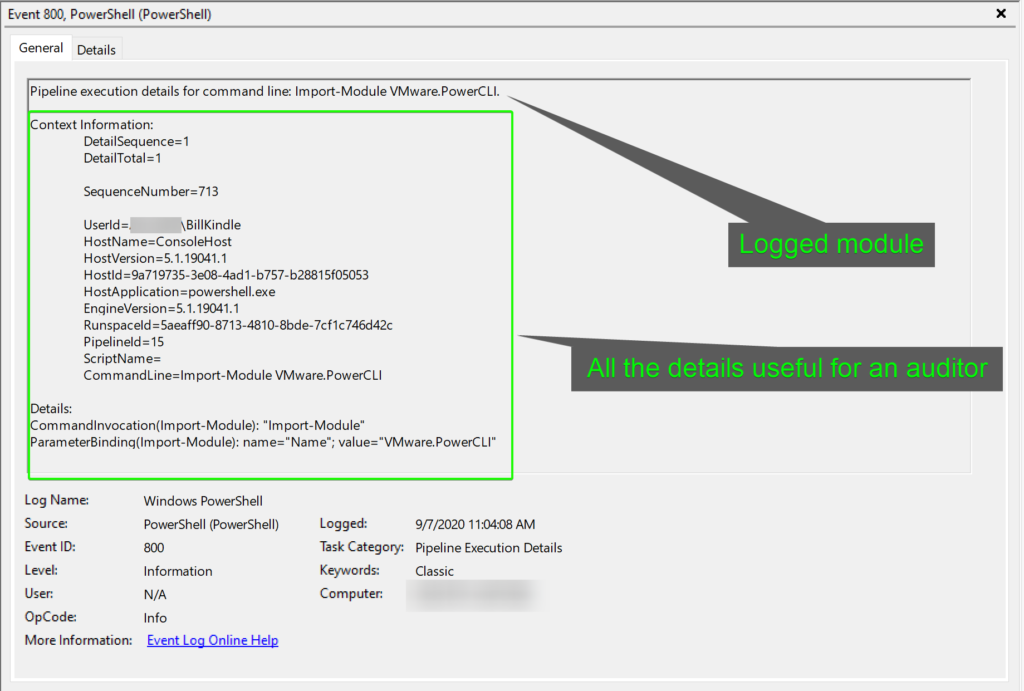Click the Keywords value Classic

[x=434, y=571]
